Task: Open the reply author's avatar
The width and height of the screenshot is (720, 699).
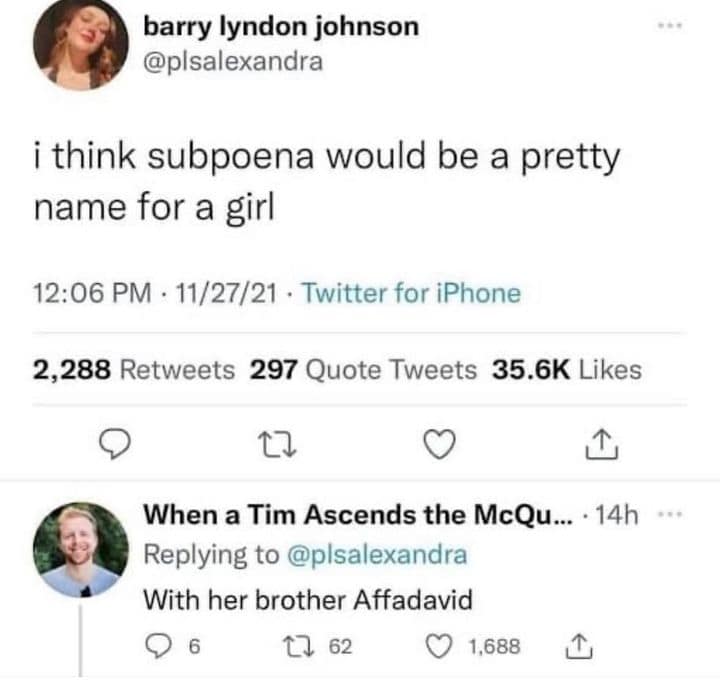Action: click(x=81, y=550)
